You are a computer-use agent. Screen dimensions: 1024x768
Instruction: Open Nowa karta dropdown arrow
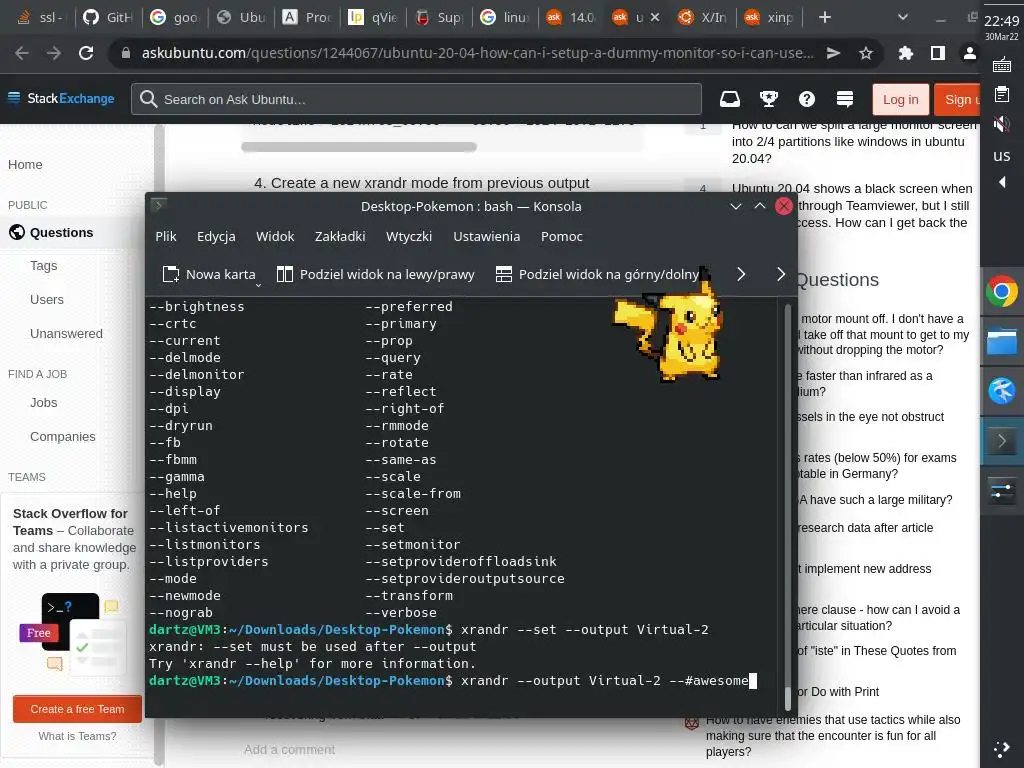pos(259,285)
